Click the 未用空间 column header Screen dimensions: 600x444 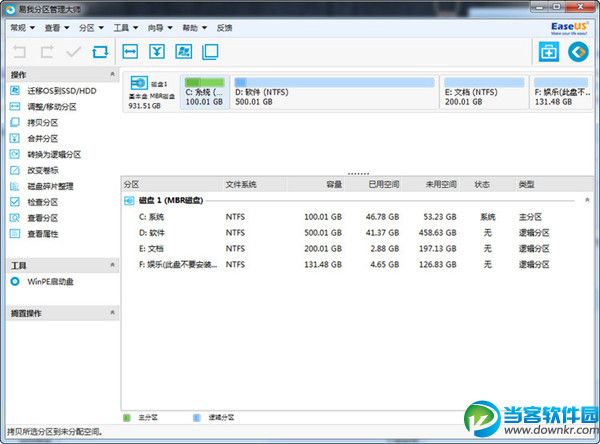(x=430, y=184)
